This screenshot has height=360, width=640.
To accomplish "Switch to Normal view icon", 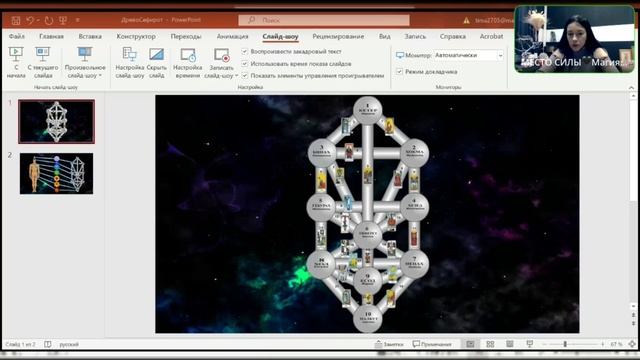I will pyautogui.click(x=470, y=344).
